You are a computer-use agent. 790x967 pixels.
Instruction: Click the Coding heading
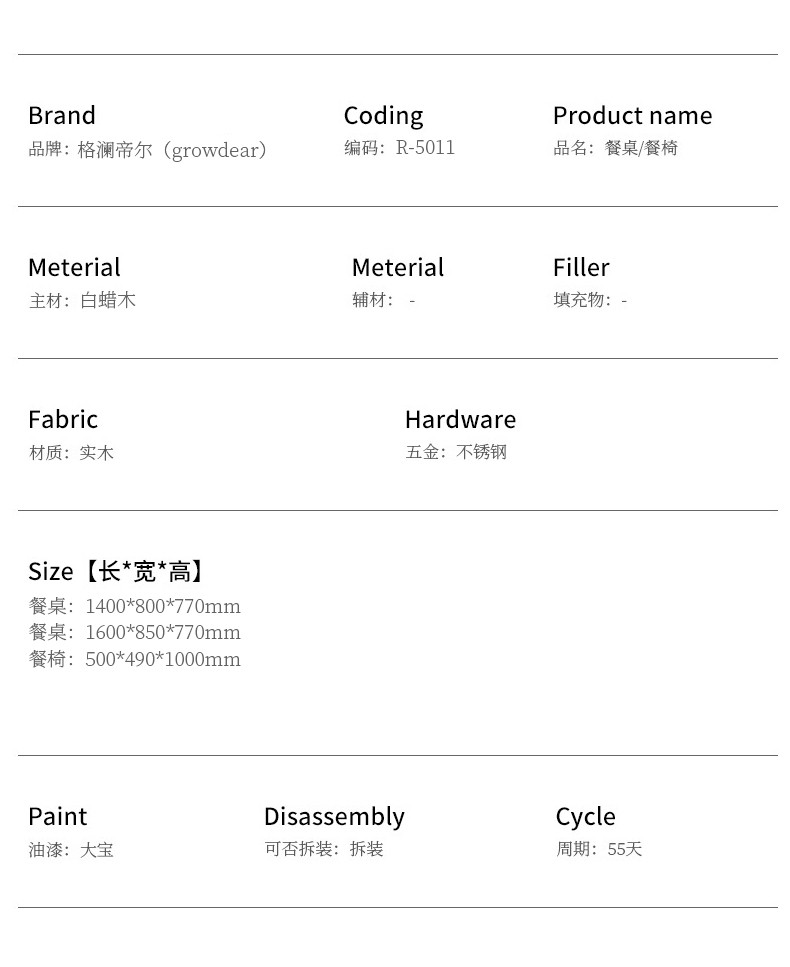pos(383,116)
